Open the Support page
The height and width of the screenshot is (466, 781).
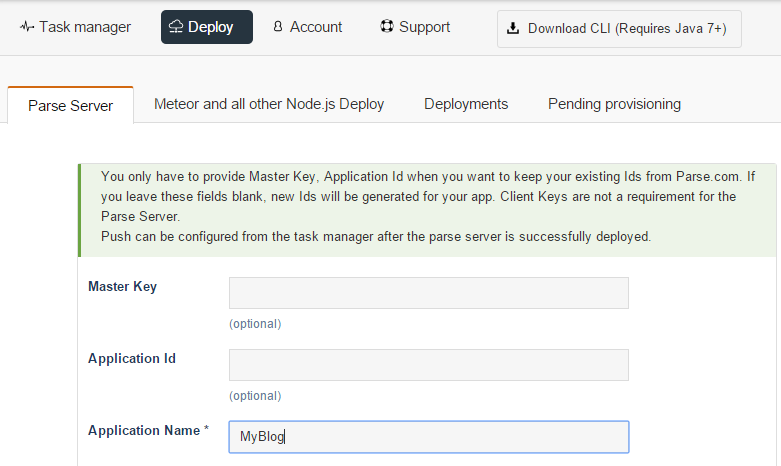click(x=415, y=27)
